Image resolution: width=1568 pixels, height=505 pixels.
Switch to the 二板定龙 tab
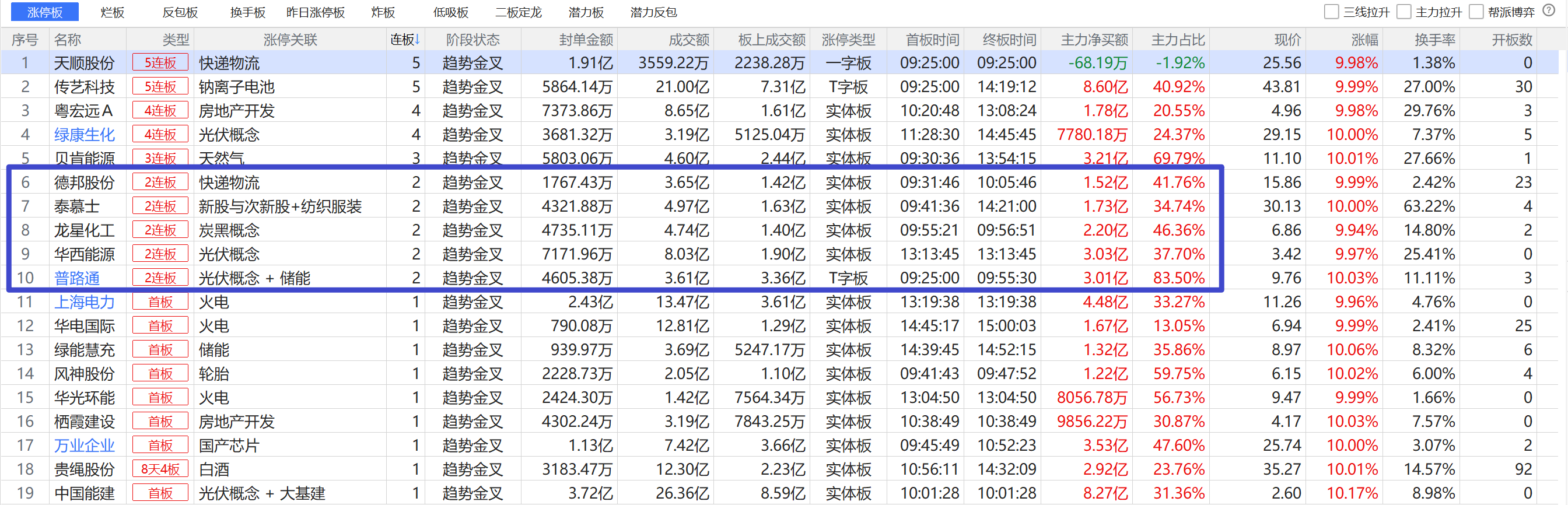point(518,12)
